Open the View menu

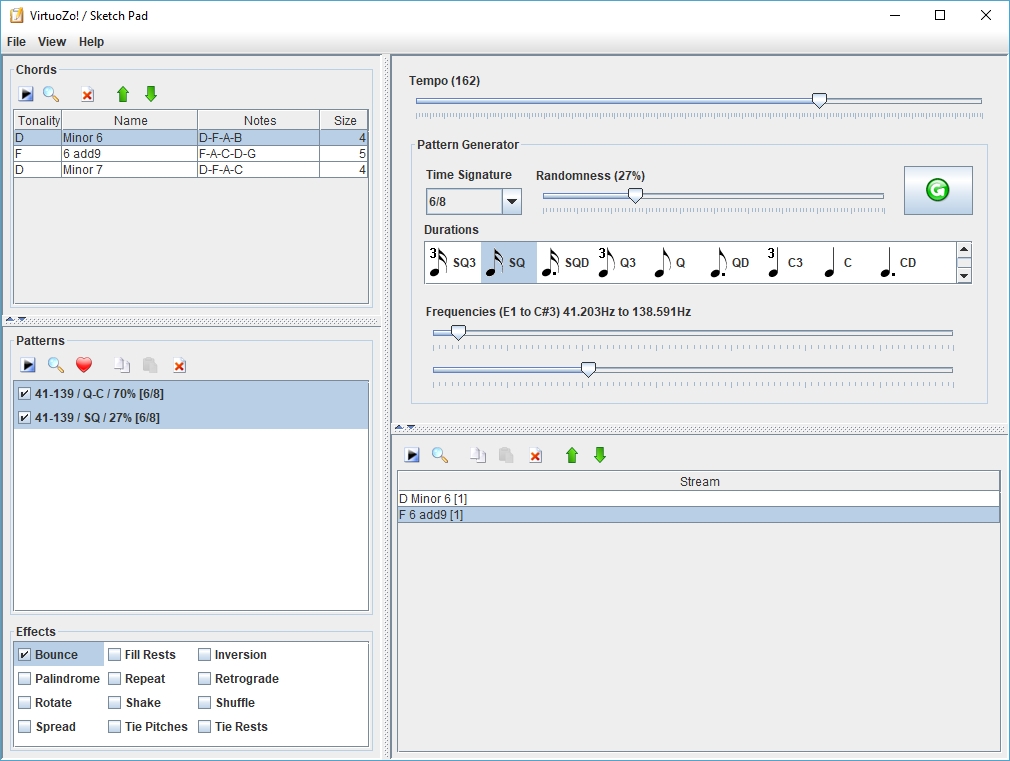point(52,42)
